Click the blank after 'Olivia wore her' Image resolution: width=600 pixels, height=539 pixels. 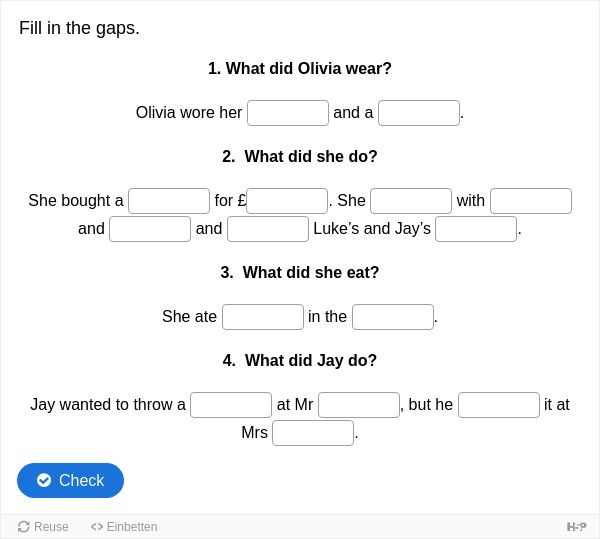[288, 113]
